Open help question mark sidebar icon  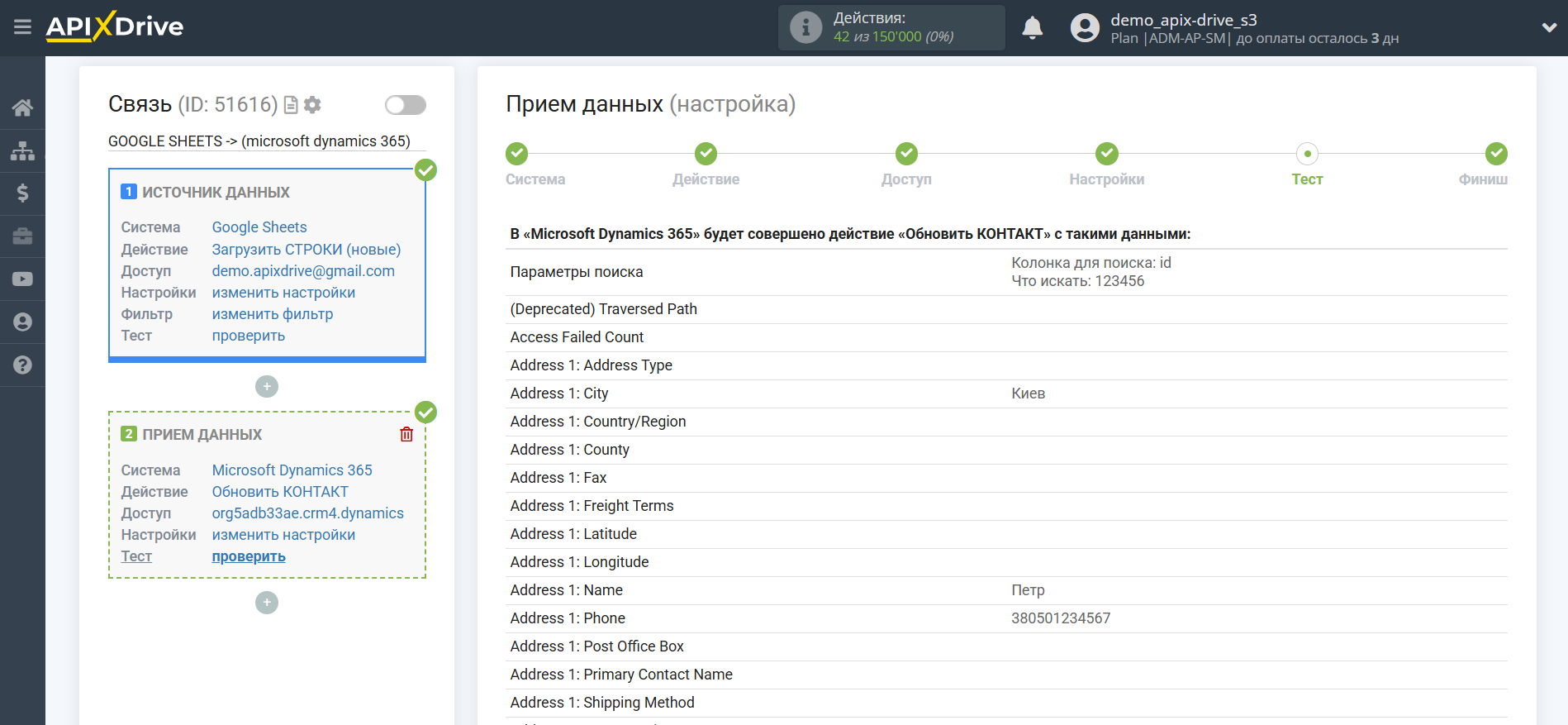(x=22, y=365)
